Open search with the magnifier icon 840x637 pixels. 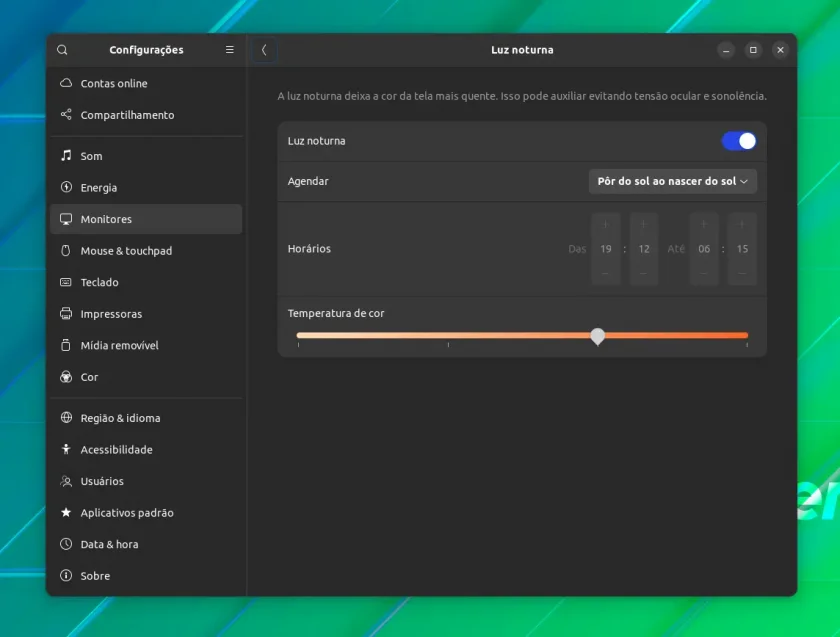[62, 50]
